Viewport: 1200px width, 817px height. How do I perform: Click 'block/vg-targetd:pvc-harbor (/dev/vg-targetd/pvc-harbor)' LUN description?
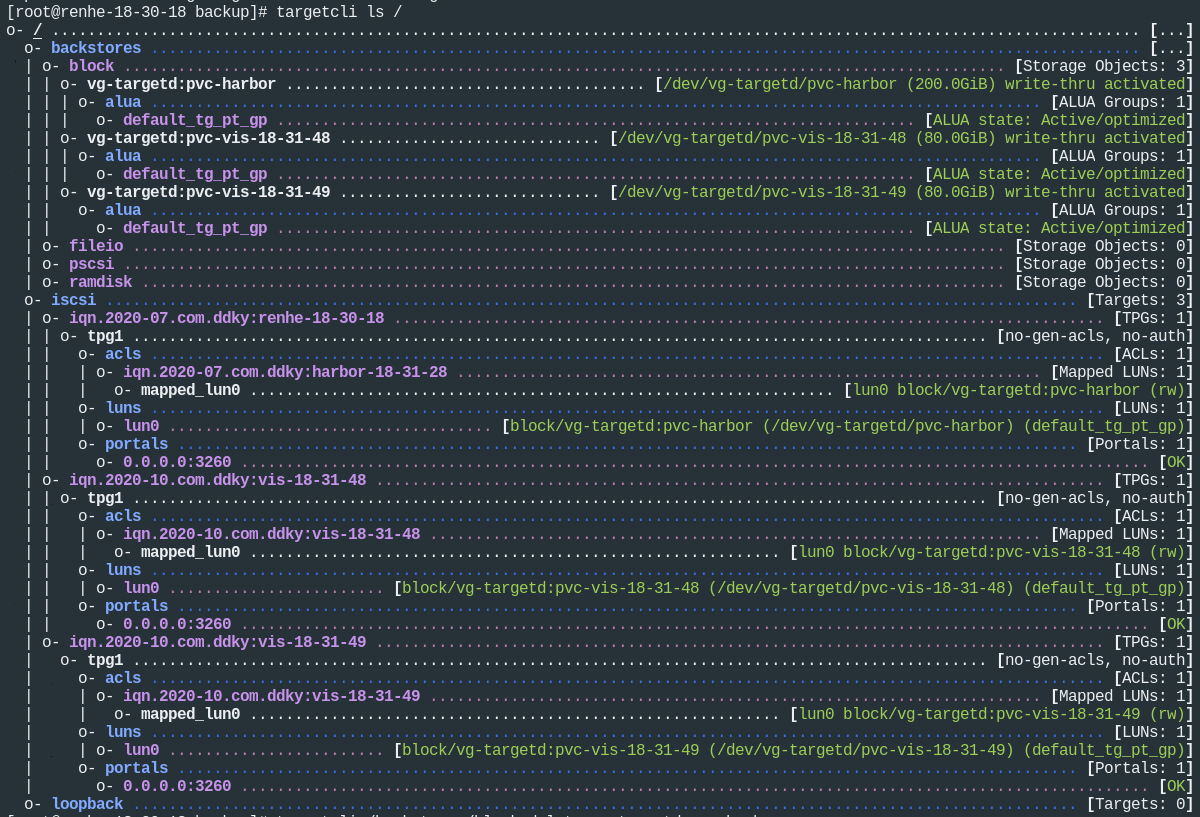(761, 426)
